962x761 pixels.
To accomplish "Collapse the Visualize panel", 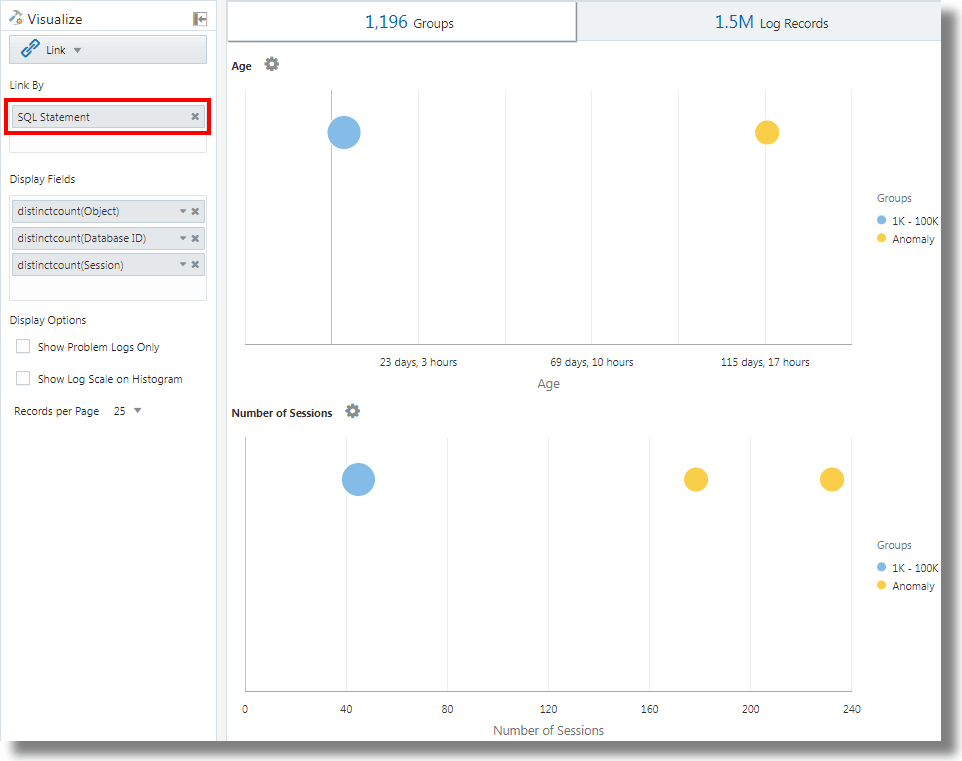I will pyautogui.click(x=200, y=19).
